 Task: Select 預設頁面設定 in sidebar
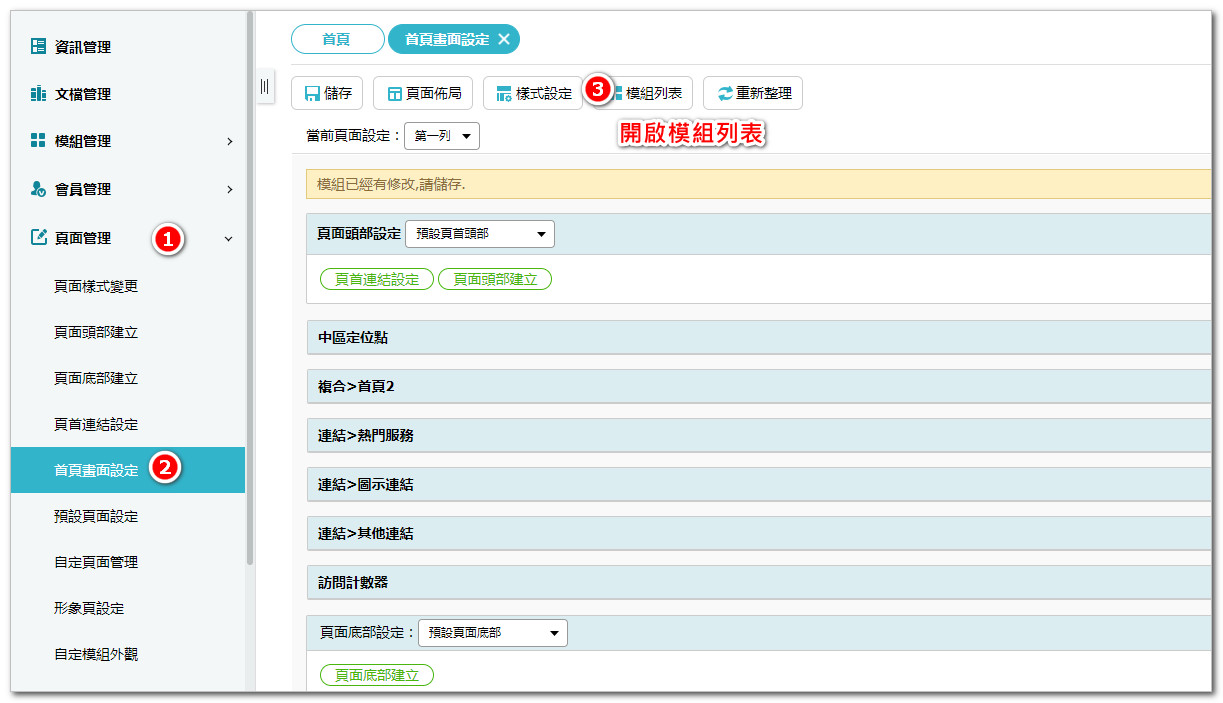(x=96, y=516)
